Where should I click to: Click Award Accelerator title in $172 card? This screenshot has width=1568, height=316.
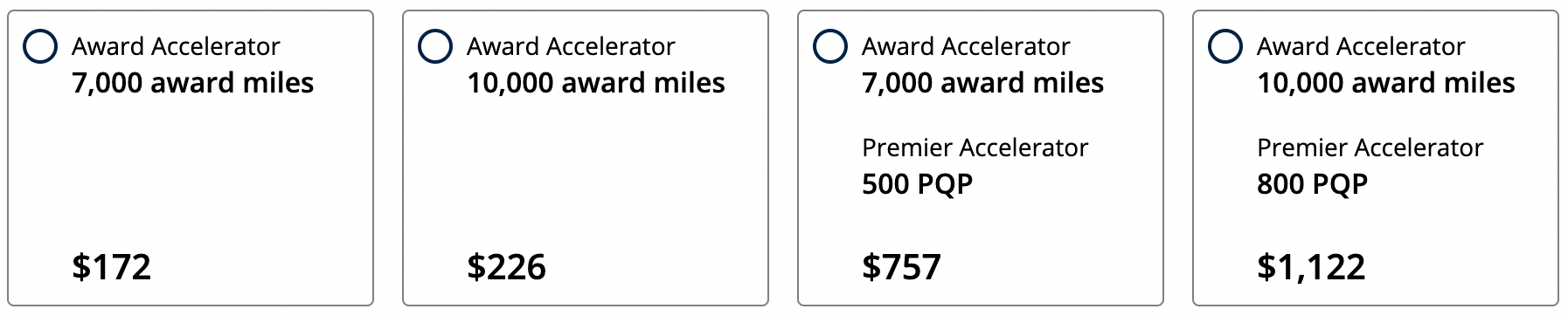coord(176,46)
